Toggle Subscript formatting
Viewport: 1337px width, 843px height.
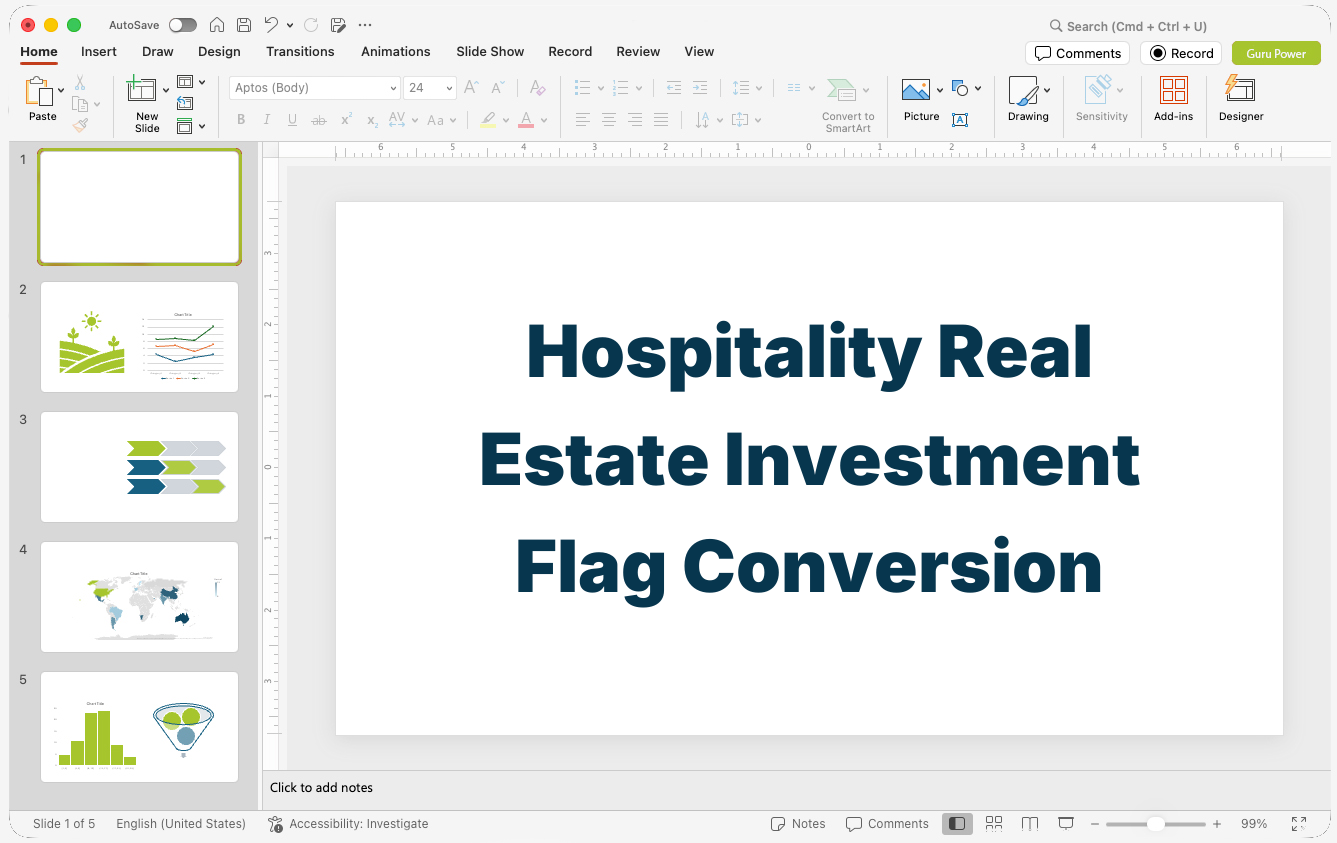[372, 120]
